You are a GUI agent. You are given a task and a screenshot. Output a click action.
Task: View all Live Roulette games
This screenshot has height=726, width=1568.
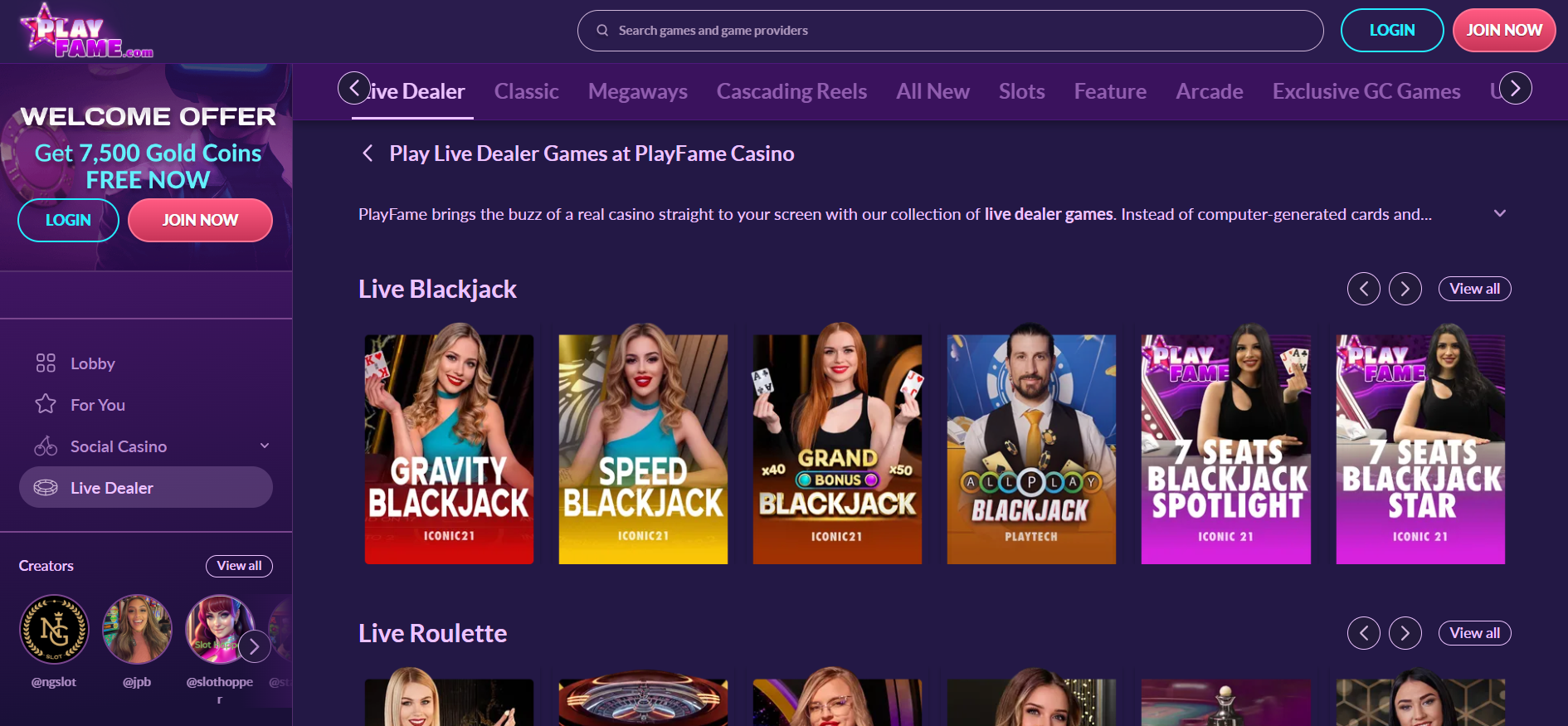1475,633
